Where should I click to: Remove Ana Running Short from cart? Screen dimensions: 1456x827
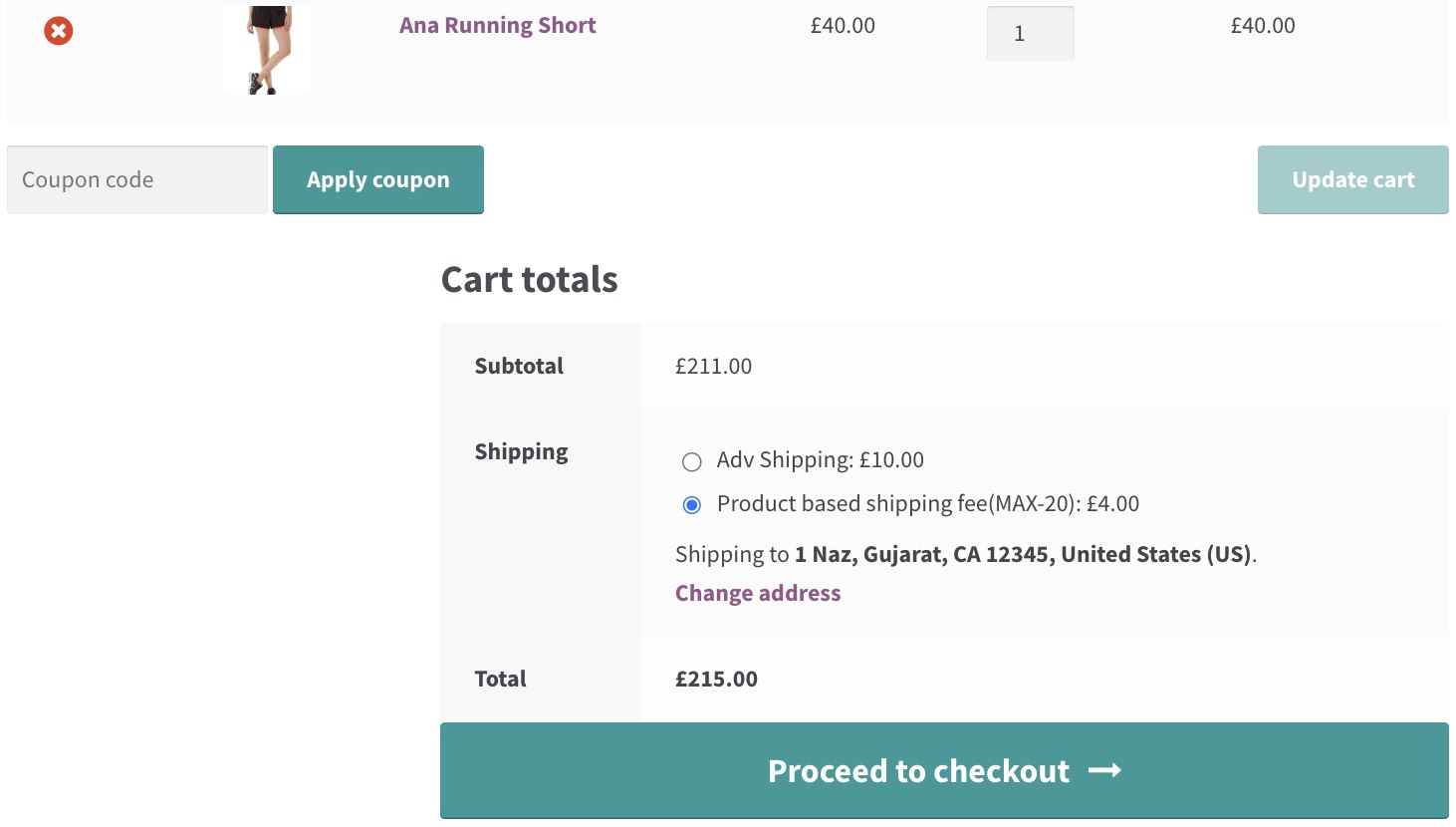pyautogui.click(x=59, y=31)
